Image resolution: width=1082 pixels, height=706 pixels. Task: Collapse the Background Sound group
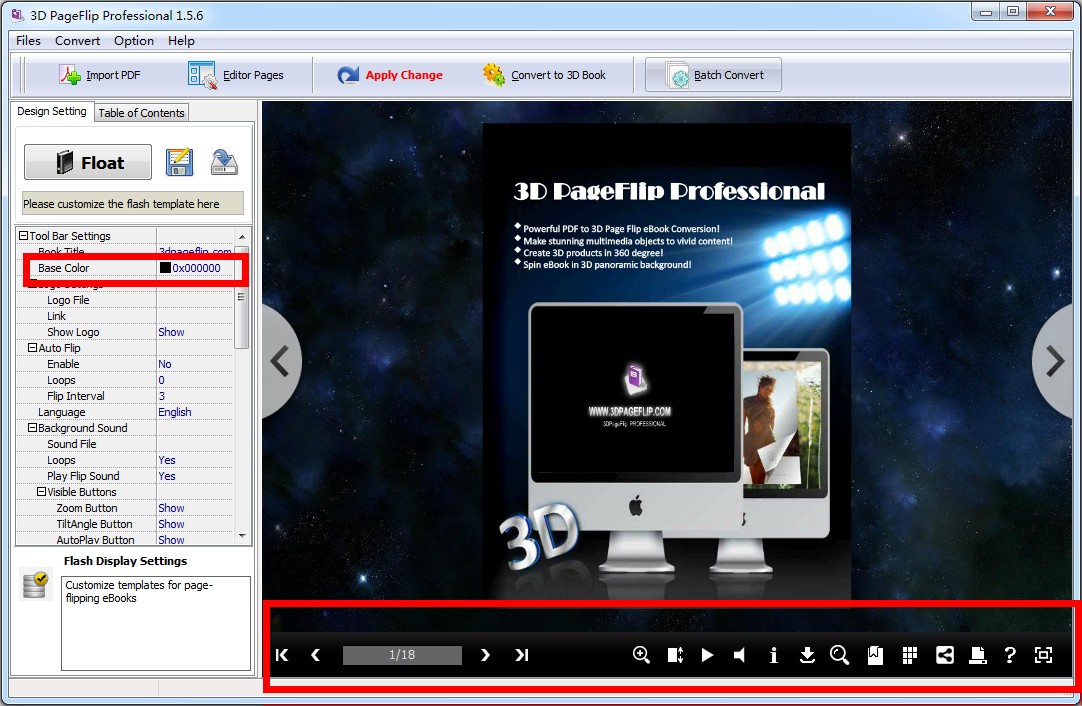point(32,428)
